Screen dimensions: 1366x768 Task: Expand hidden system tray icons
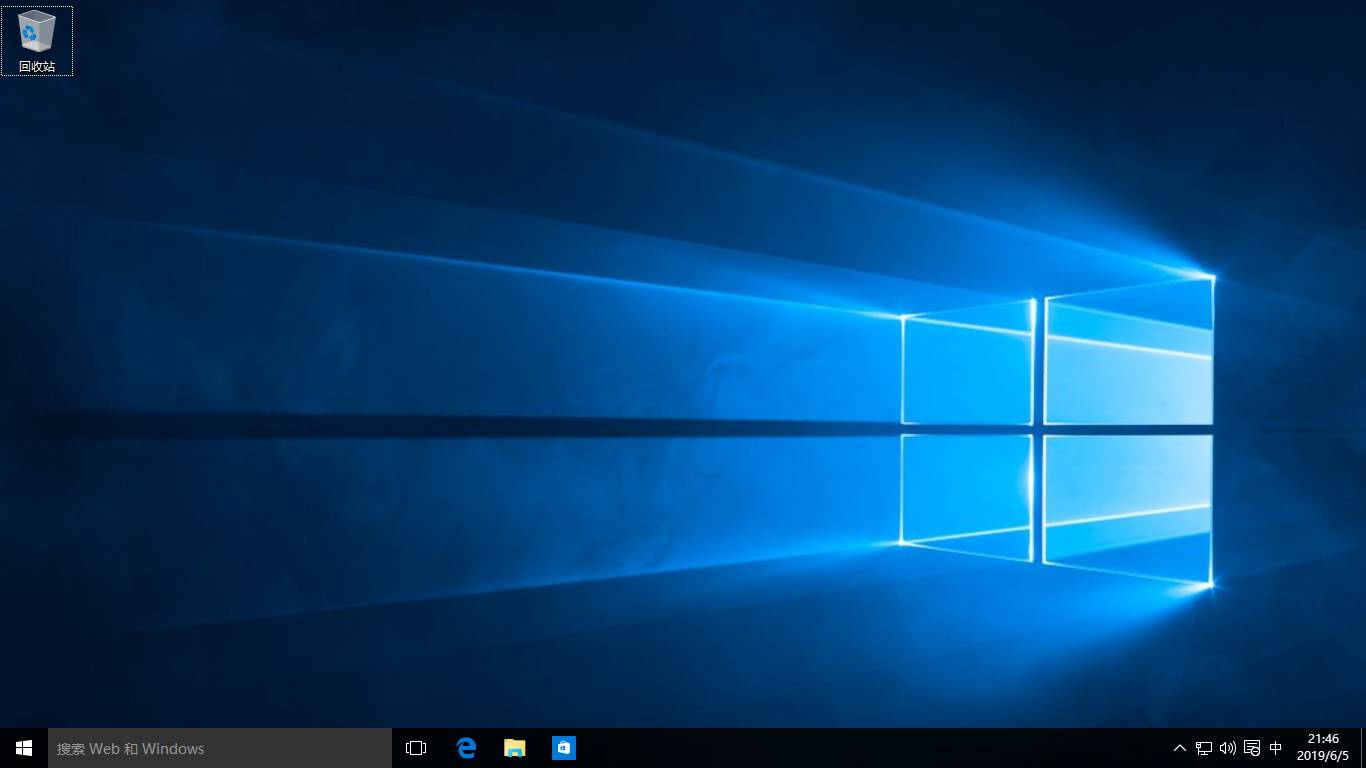click(1180, 748)
